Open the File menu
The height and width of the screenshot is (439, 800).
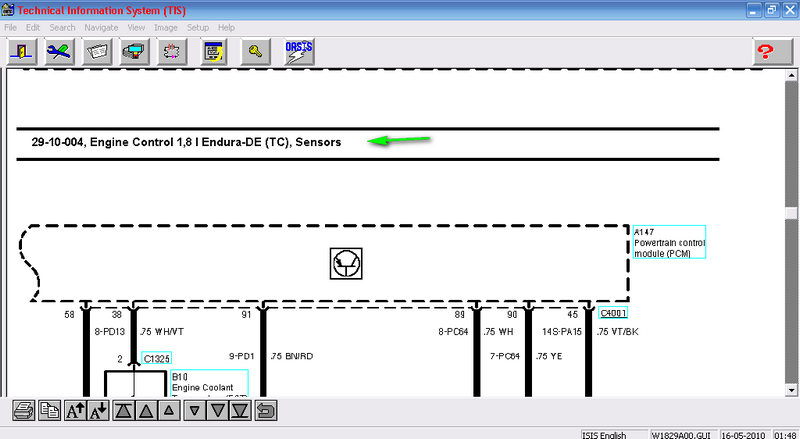tap(10, 27)
